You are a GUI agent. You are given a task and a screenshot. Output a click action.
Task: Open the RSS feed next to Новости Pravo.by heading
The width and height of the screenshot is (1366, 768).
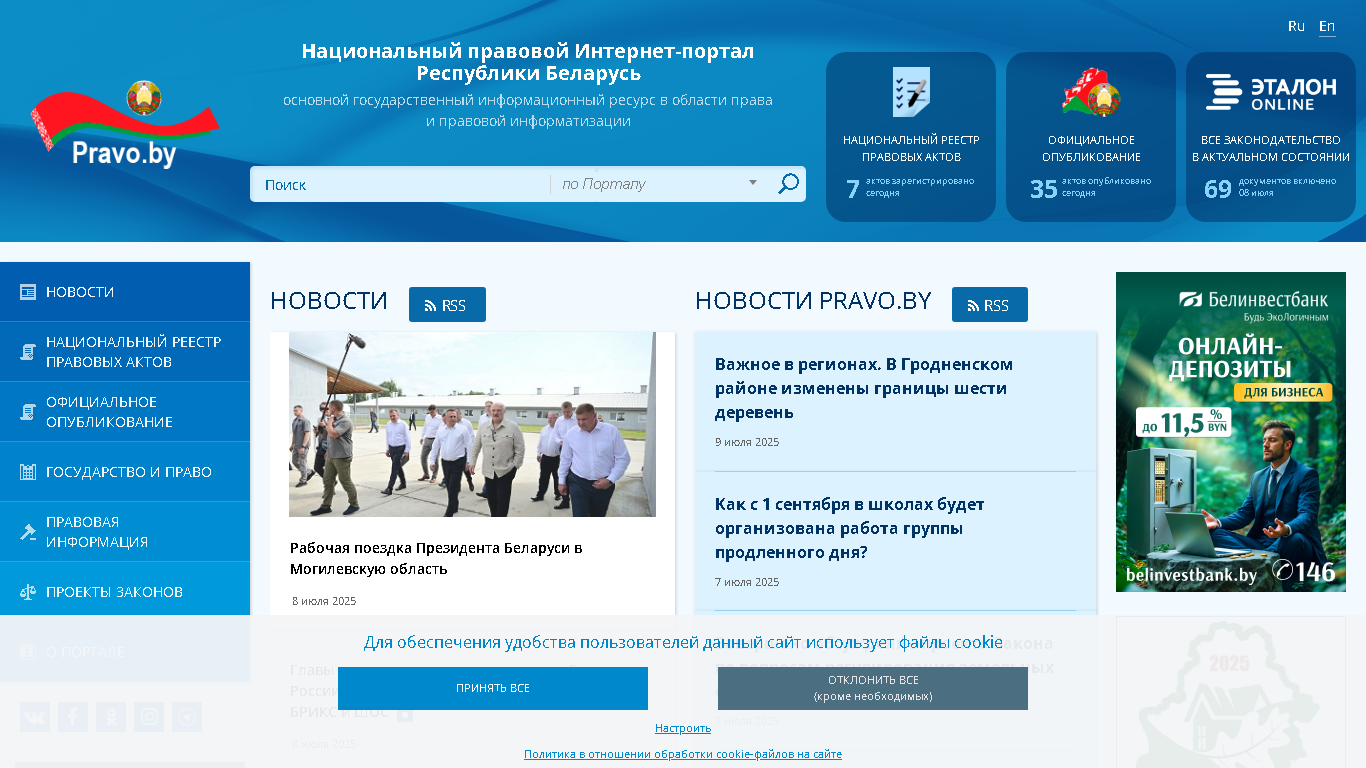coord(990,305)
